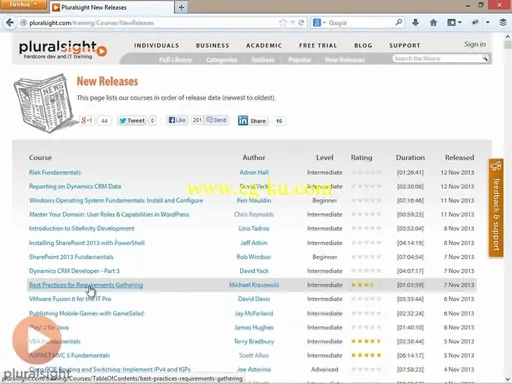Open Dynamics CRM Developer - Part 3
This screenshot has width=512, height=384.
(74, 271)
